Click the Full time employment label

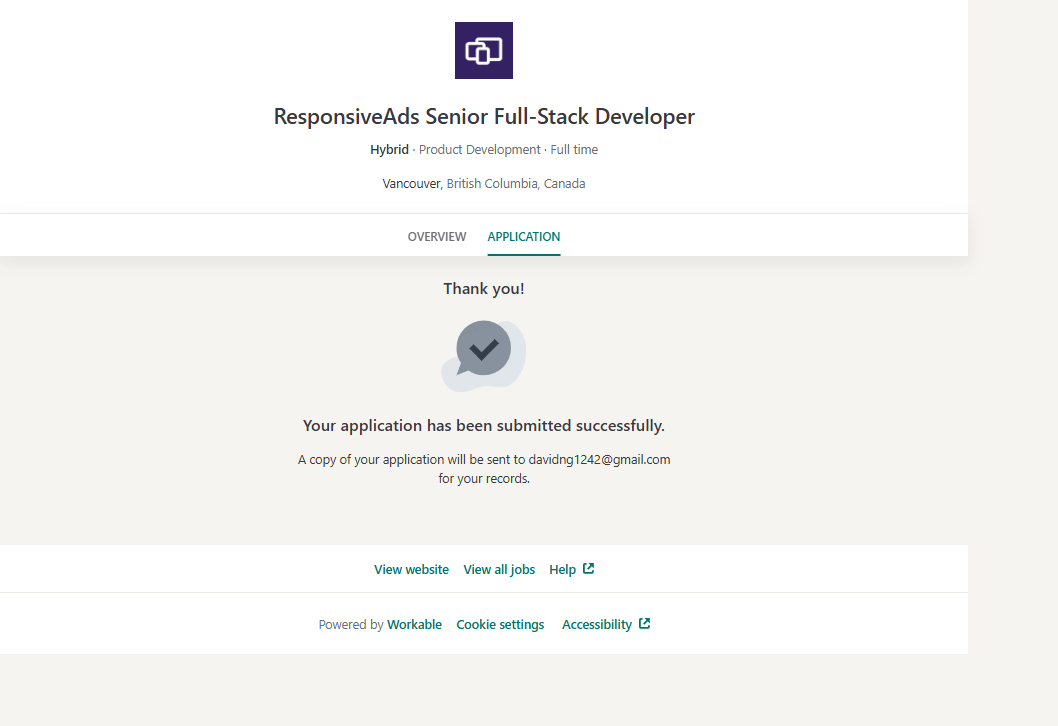pyautogui.click(x=574, y=150)
